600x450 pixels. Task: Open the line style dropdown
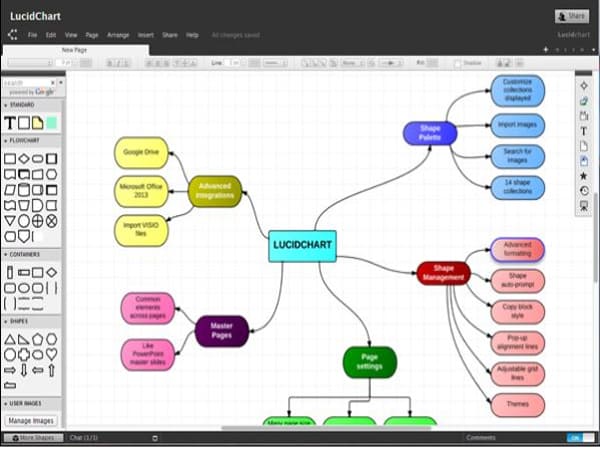[275, 63]
